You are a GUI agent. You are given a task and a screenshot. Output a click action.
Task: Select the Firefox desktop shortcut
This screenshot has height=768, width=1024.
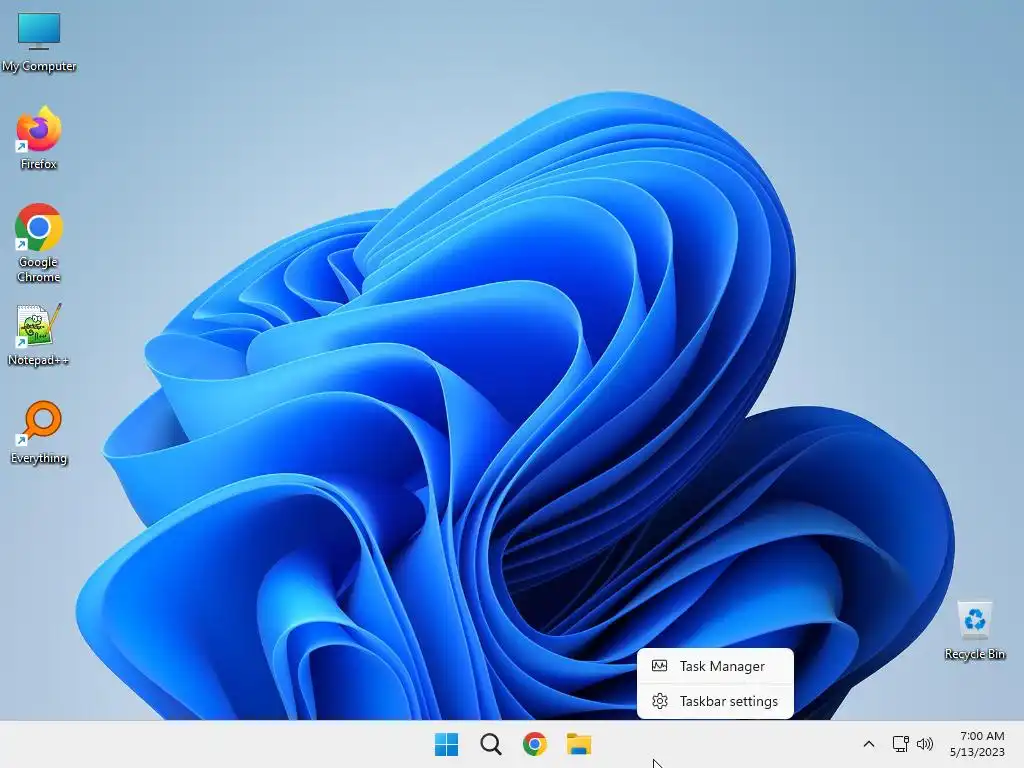click(39, 138)
